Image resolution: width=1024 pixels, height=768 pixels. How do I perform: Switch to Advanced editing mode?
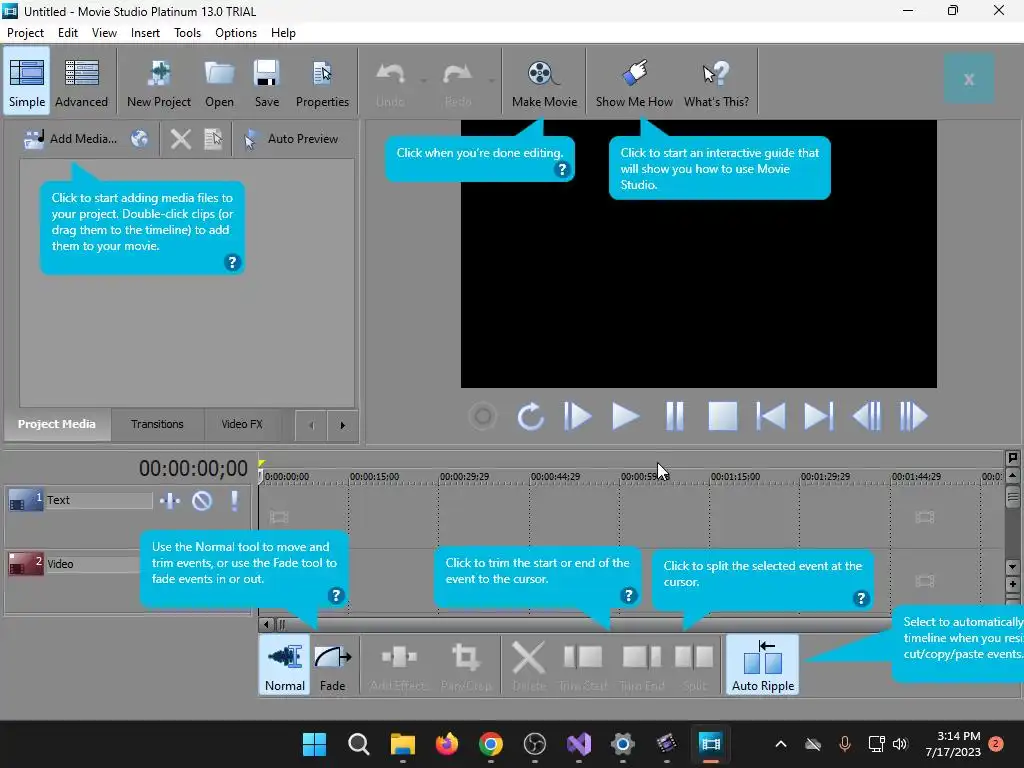coord(81,82)
